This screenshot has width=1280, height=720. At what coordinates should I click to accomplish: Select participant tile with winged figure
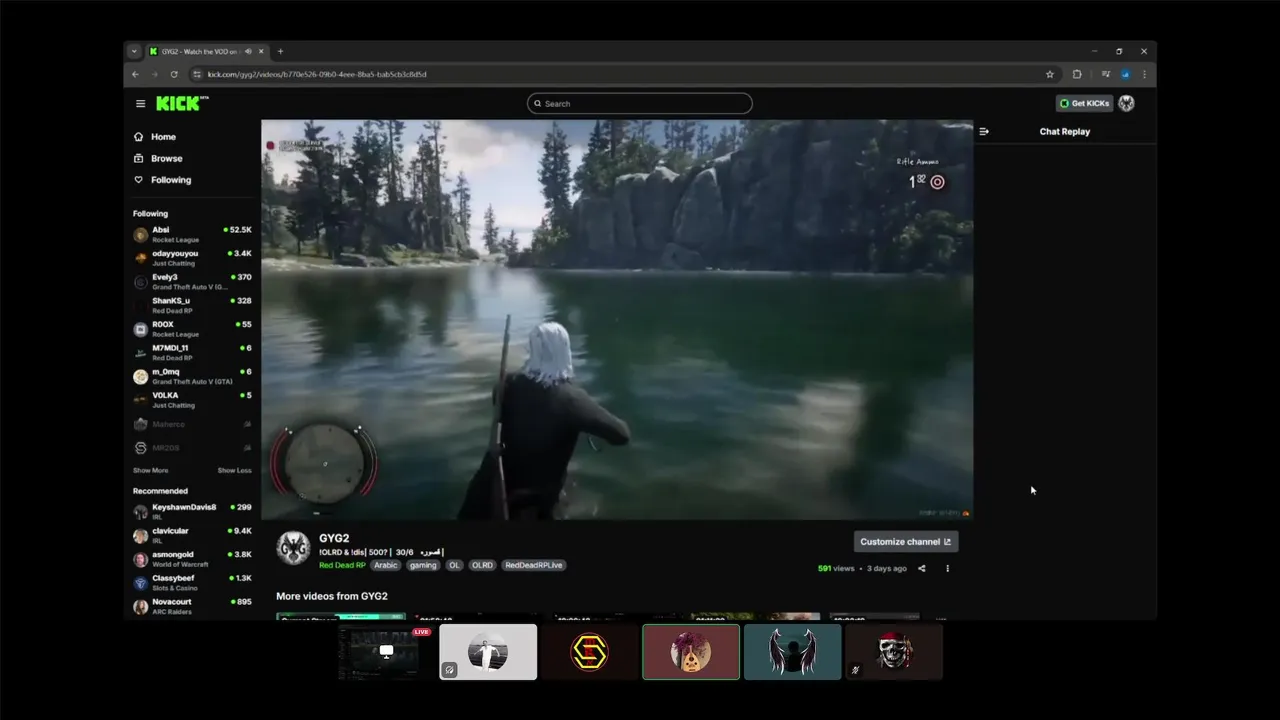[x=792, y=652]
